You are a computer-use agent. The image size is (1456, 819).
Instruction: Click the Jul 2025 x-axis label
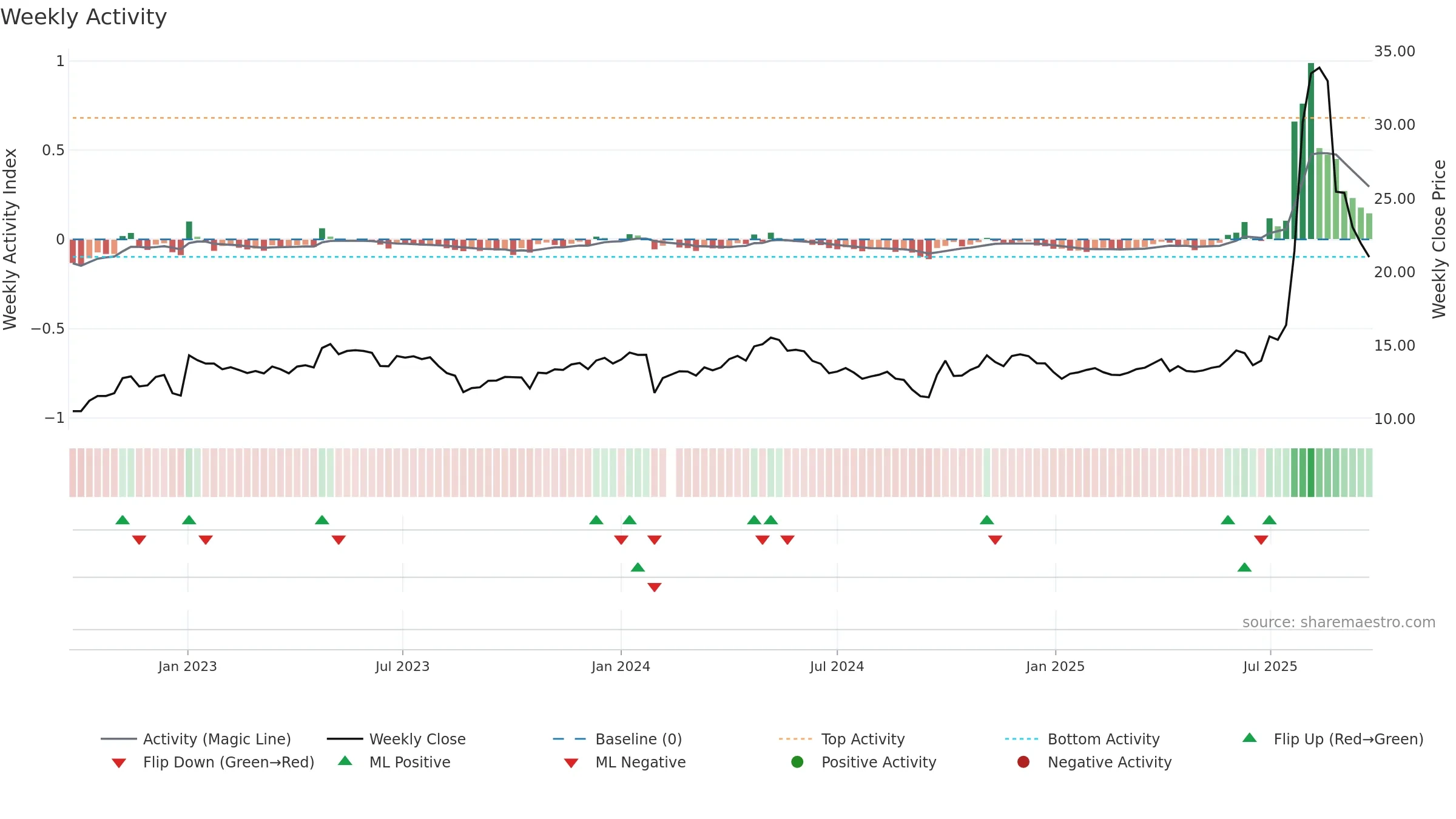point(1270,666)
